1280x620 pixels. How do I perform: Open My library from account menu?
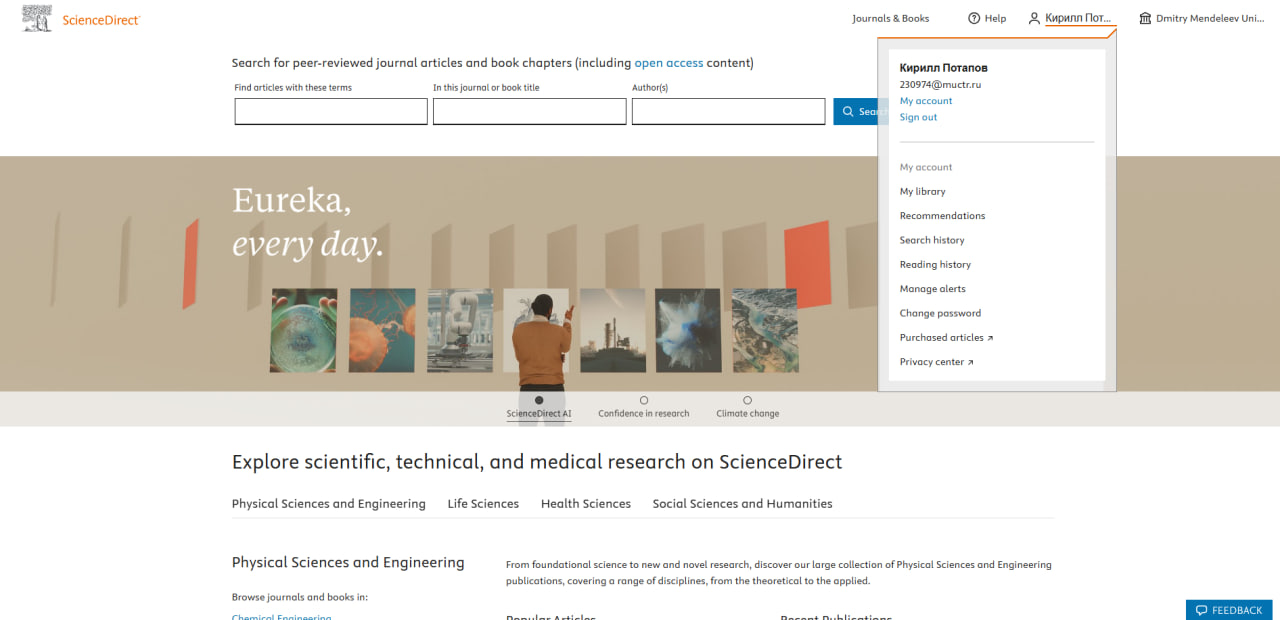(922, 191)
